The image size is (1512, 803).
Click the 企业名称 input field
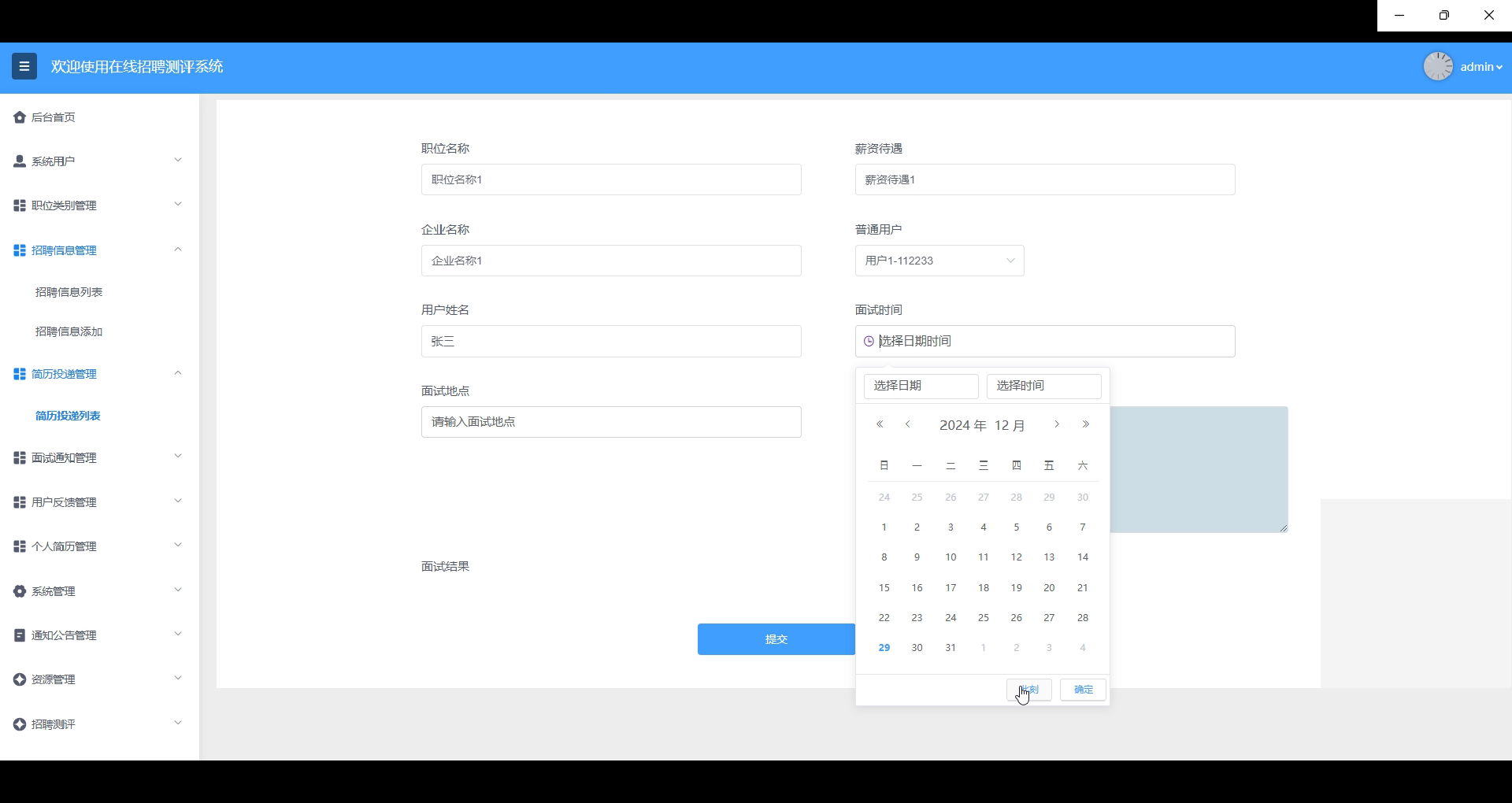point(611,261)
